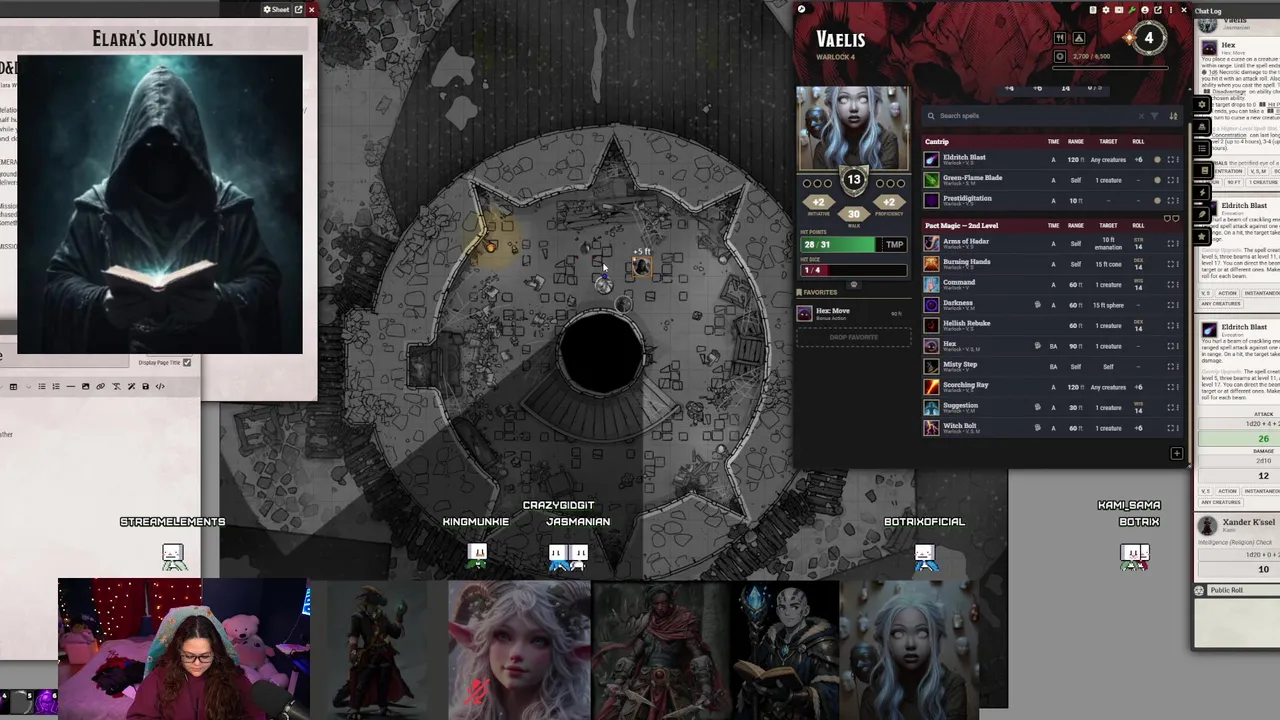
Task: Click the attack roll total 26 in chat
Action: click(x=1263, y=439)
